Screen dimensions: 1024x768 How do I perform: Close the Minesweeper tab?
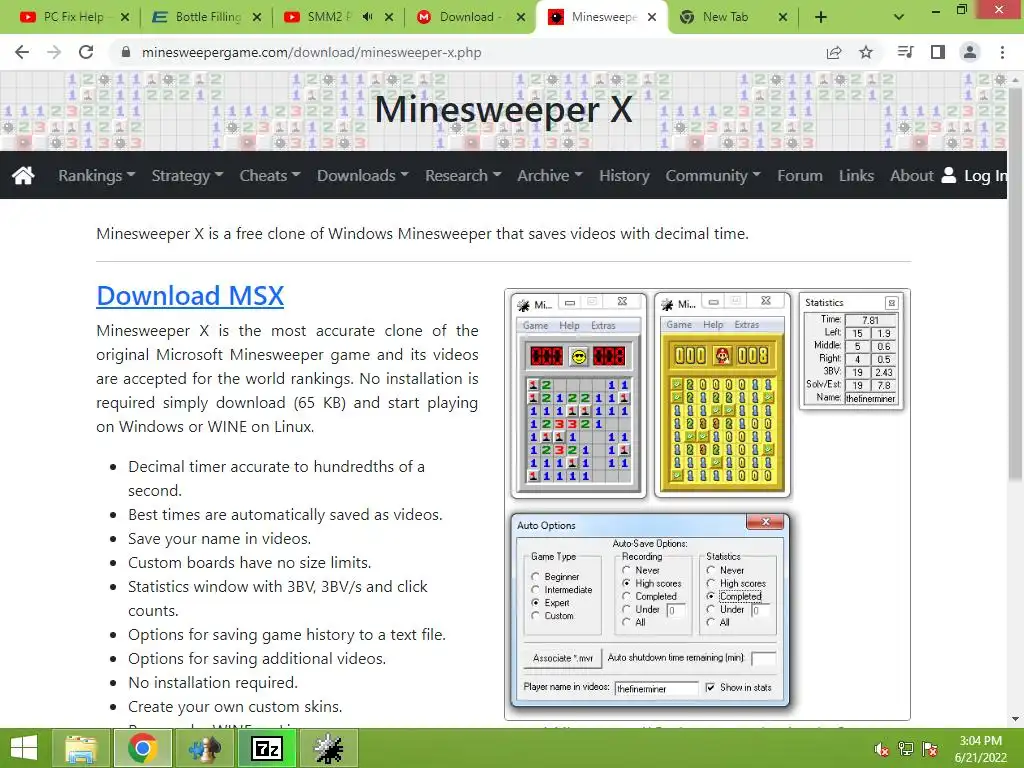click(x=652, y=18)
